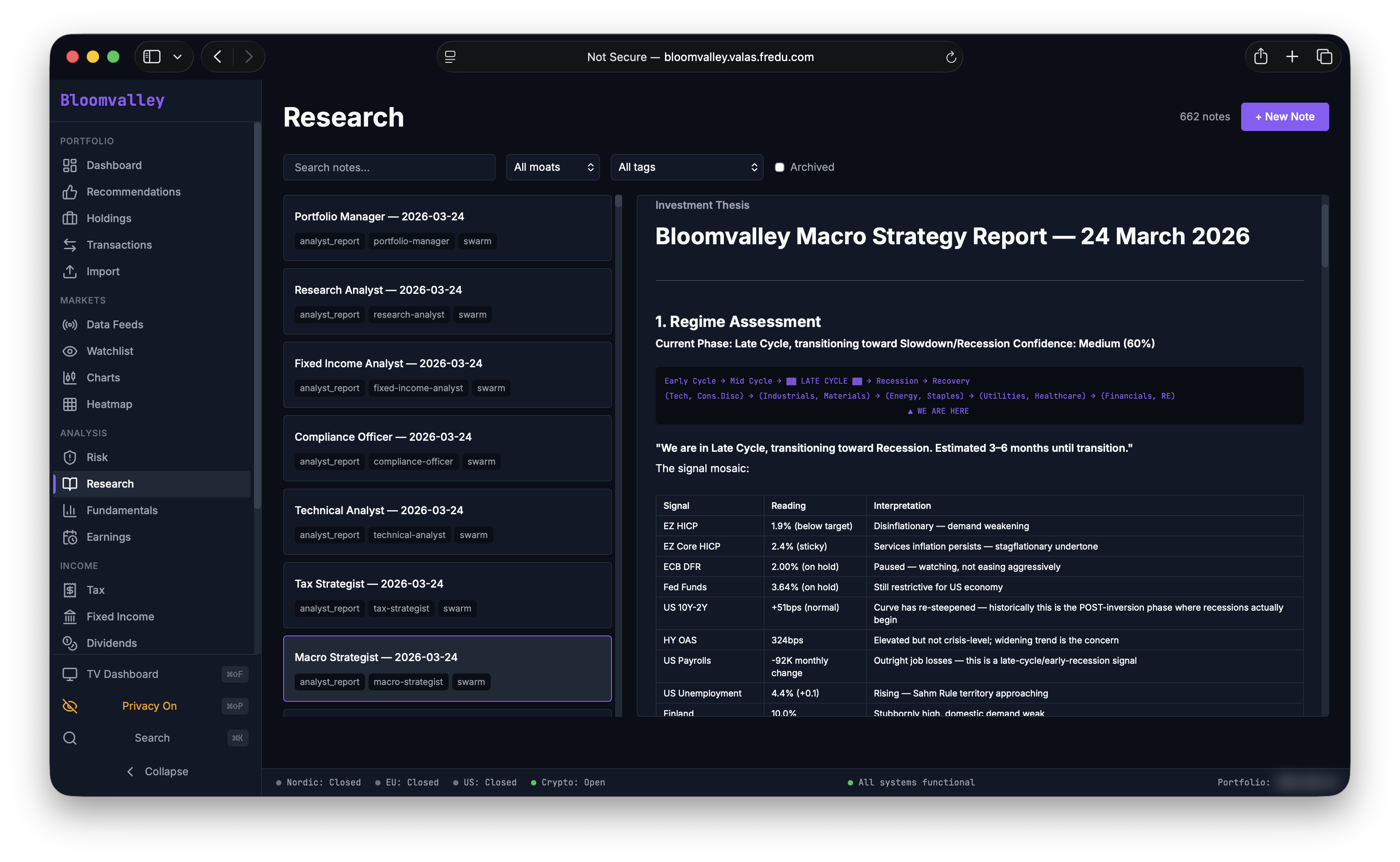
Task: Open the Dashboard grid icon
Action: [69, 165]
